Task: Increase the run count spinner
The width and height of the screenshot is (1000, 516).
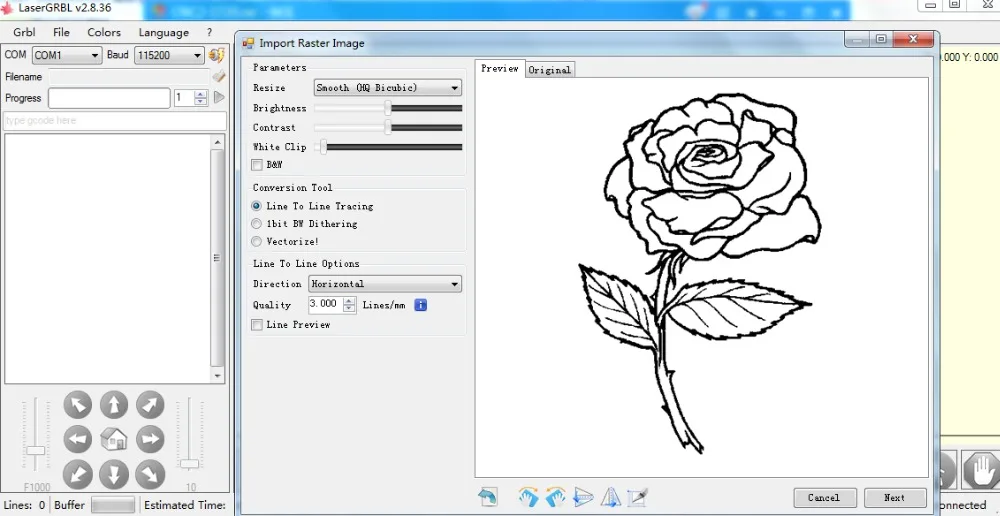Action: pos(201,94)
